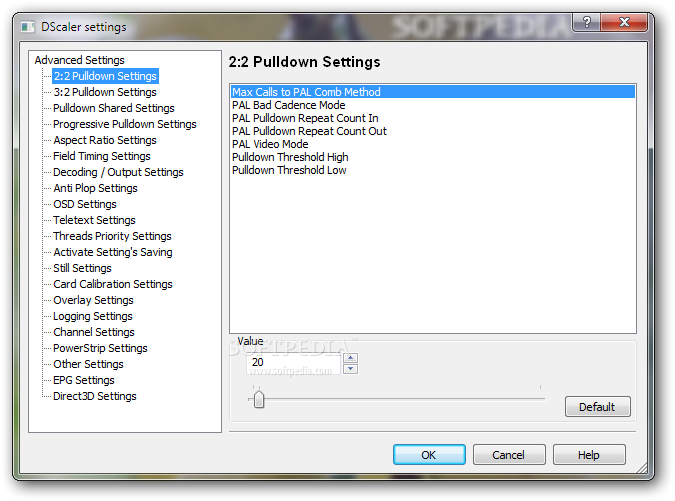675x501 pixels.
Task: Open Channel Settings
Action: point(94,332)
